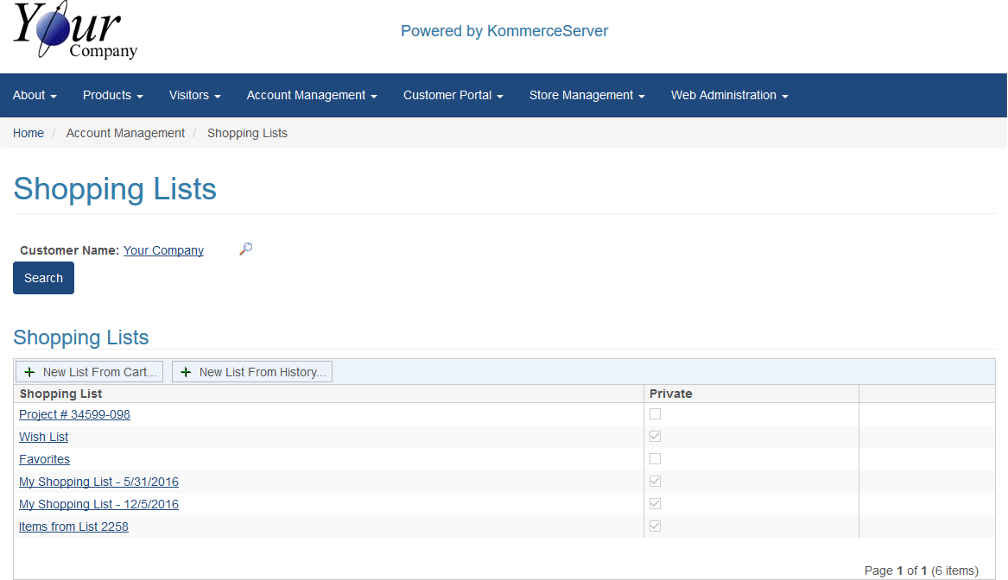Click the customer name search magnifier icon

[246, 249]
